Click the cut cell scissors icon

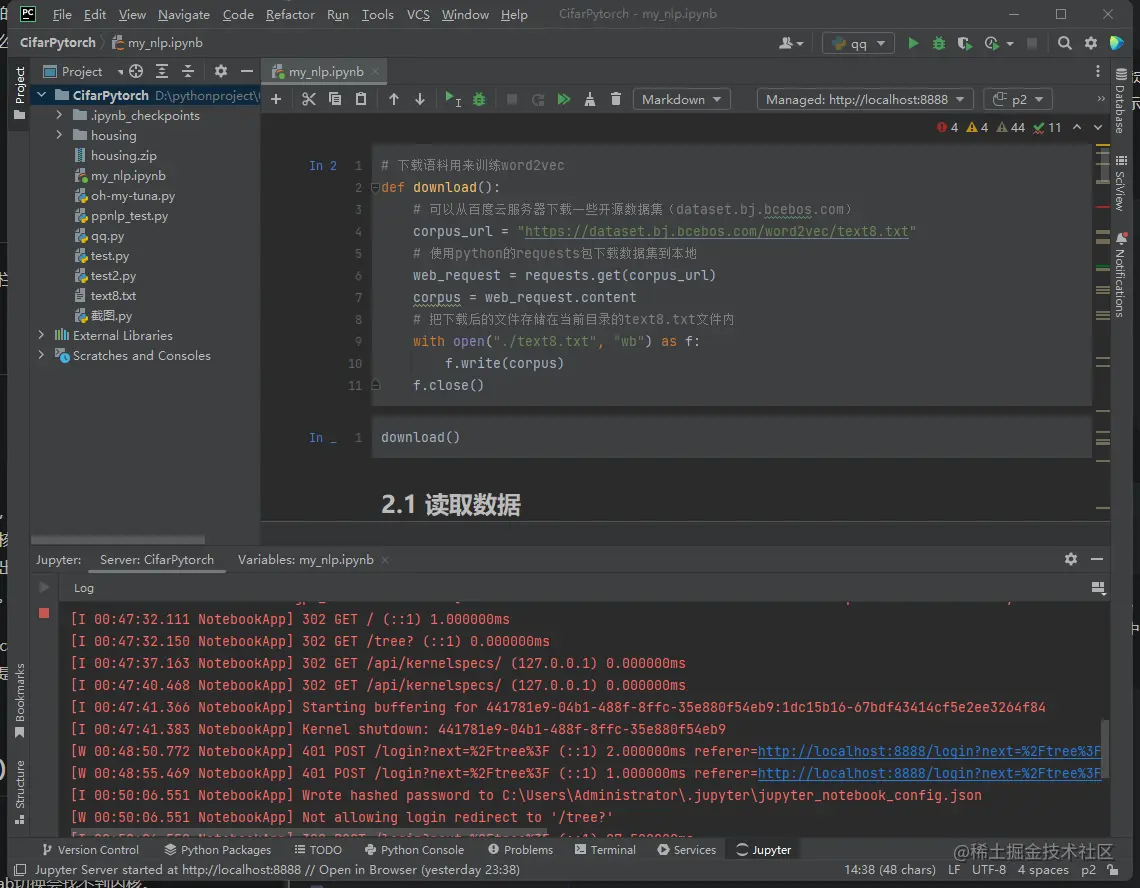(x=308, y=99)
